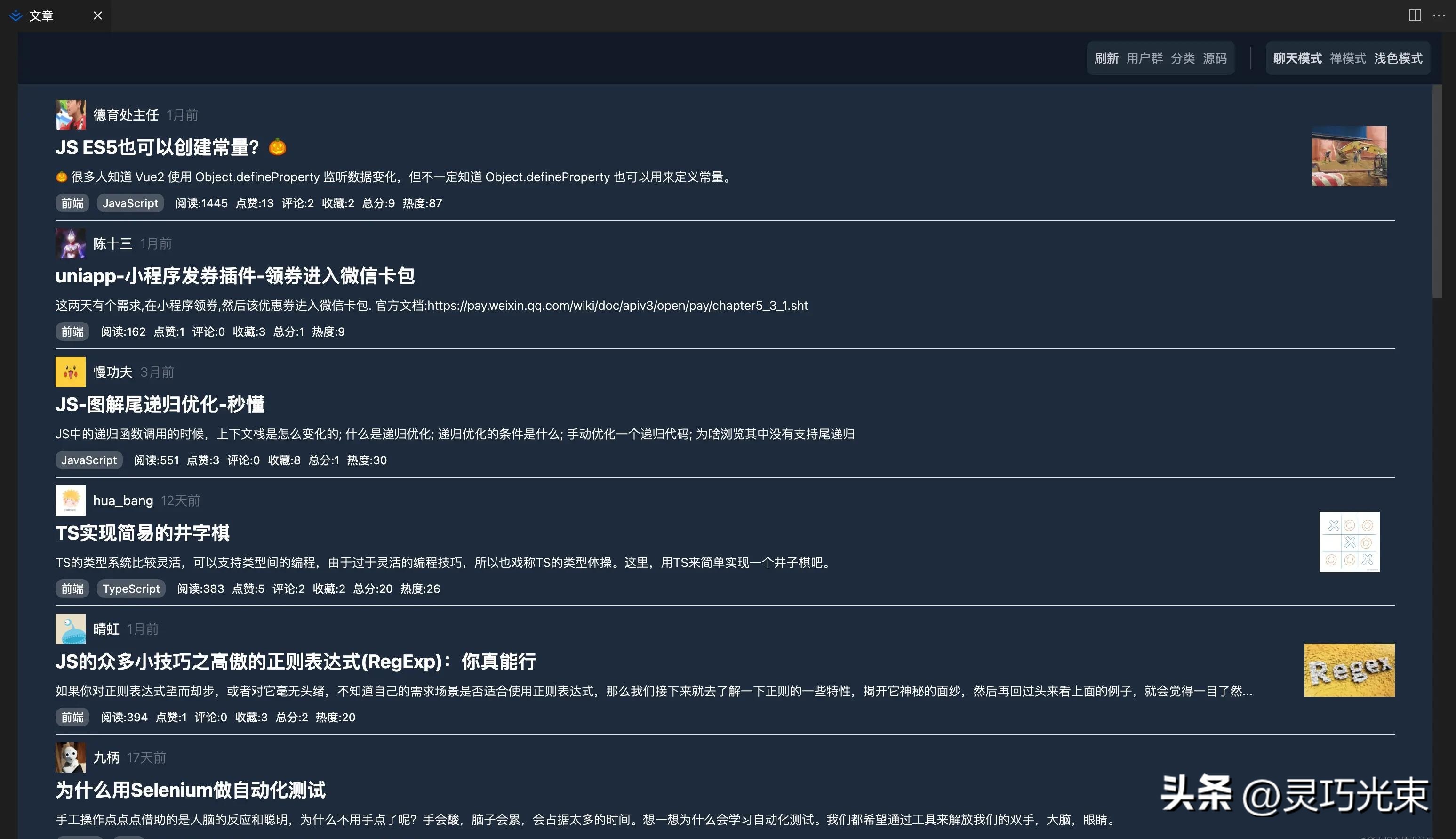This screenshot has height=839, width=1456.
Task: Switch to 禅模式 (Zen mode)
Action: click(x=1348, y=58)
